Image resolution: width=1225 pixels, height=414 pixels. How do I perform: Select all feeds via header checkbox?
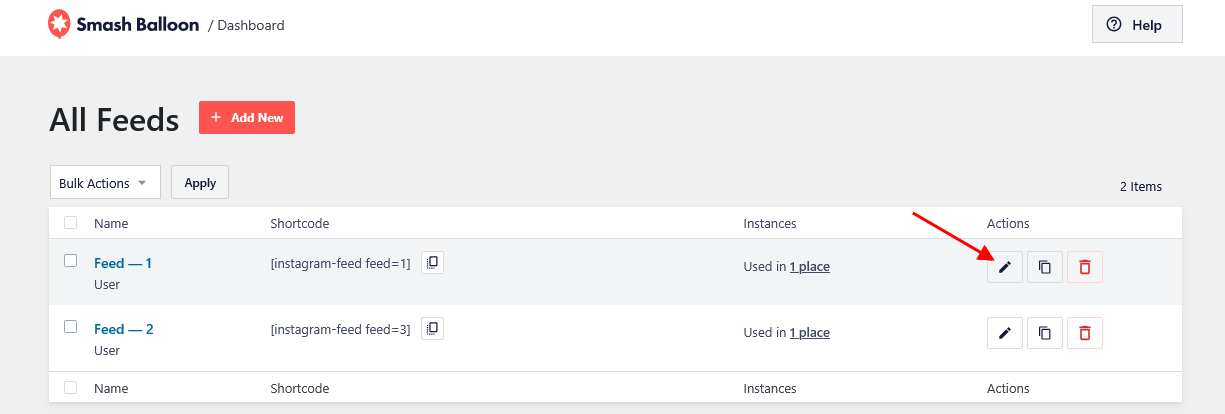(x=70, y=222)
